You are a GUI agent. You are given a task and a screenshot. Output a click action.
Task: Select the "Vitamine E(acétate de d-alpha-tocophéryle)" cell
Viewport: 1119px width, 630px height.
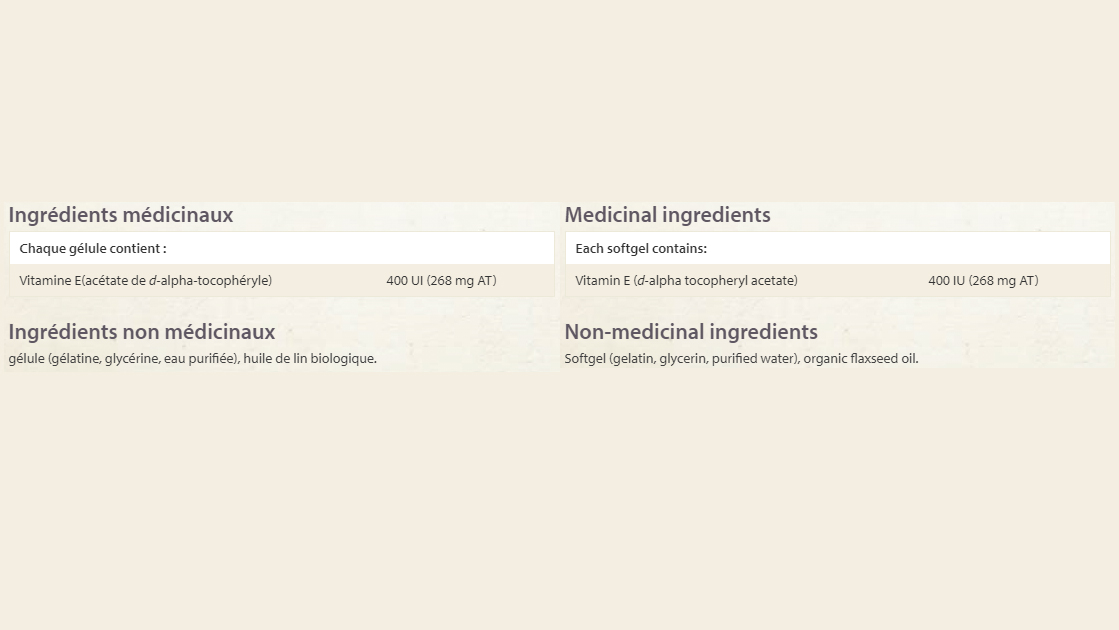[x=145, y=281]
